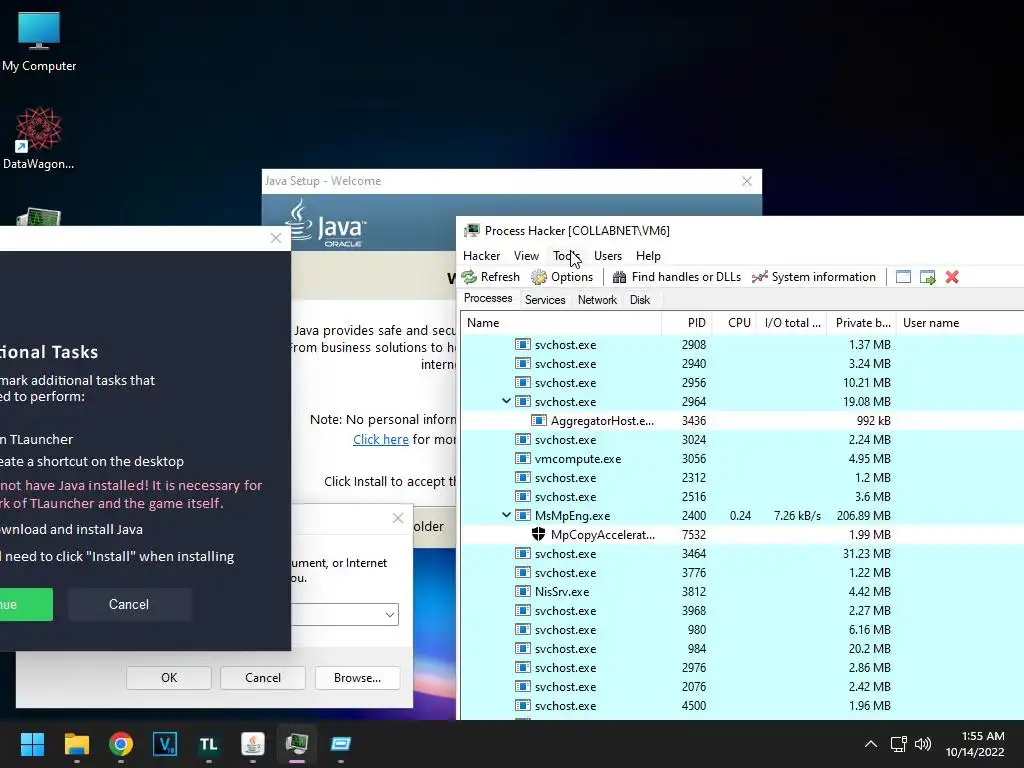Open Options from the Process Hacker toolbar
The image size is (1024, 768).
tap(562, 277)
